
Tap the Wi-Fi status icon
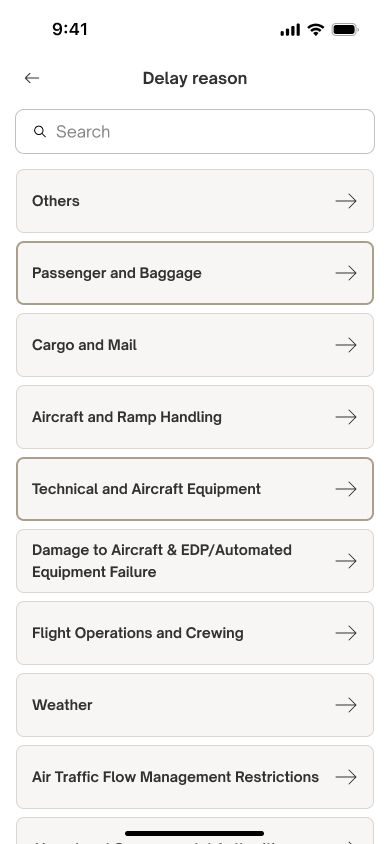click(316, 30)
